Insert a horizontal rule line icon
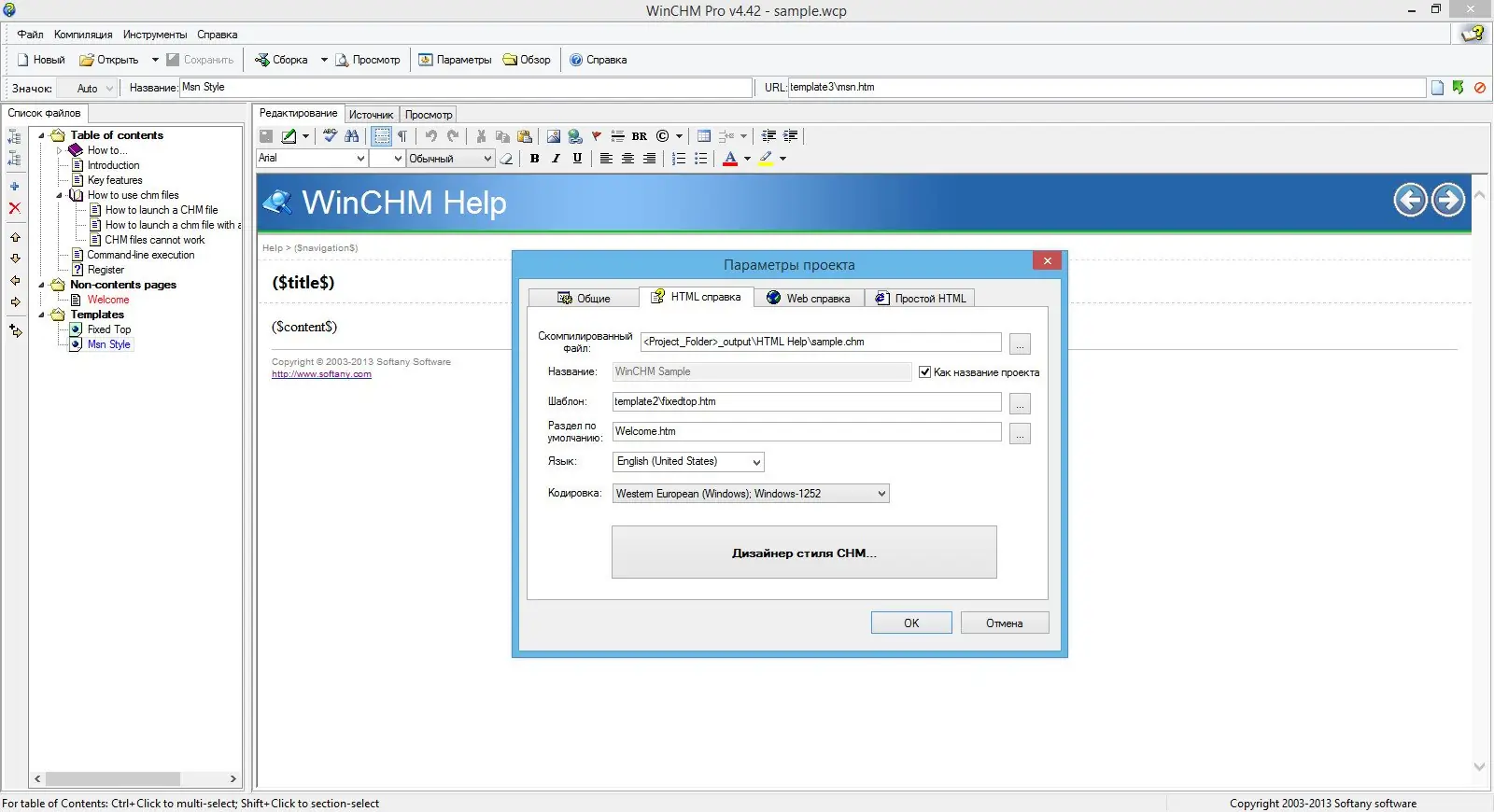The height and width of the screenshot is (812, 1494). [x=617, y=135]
